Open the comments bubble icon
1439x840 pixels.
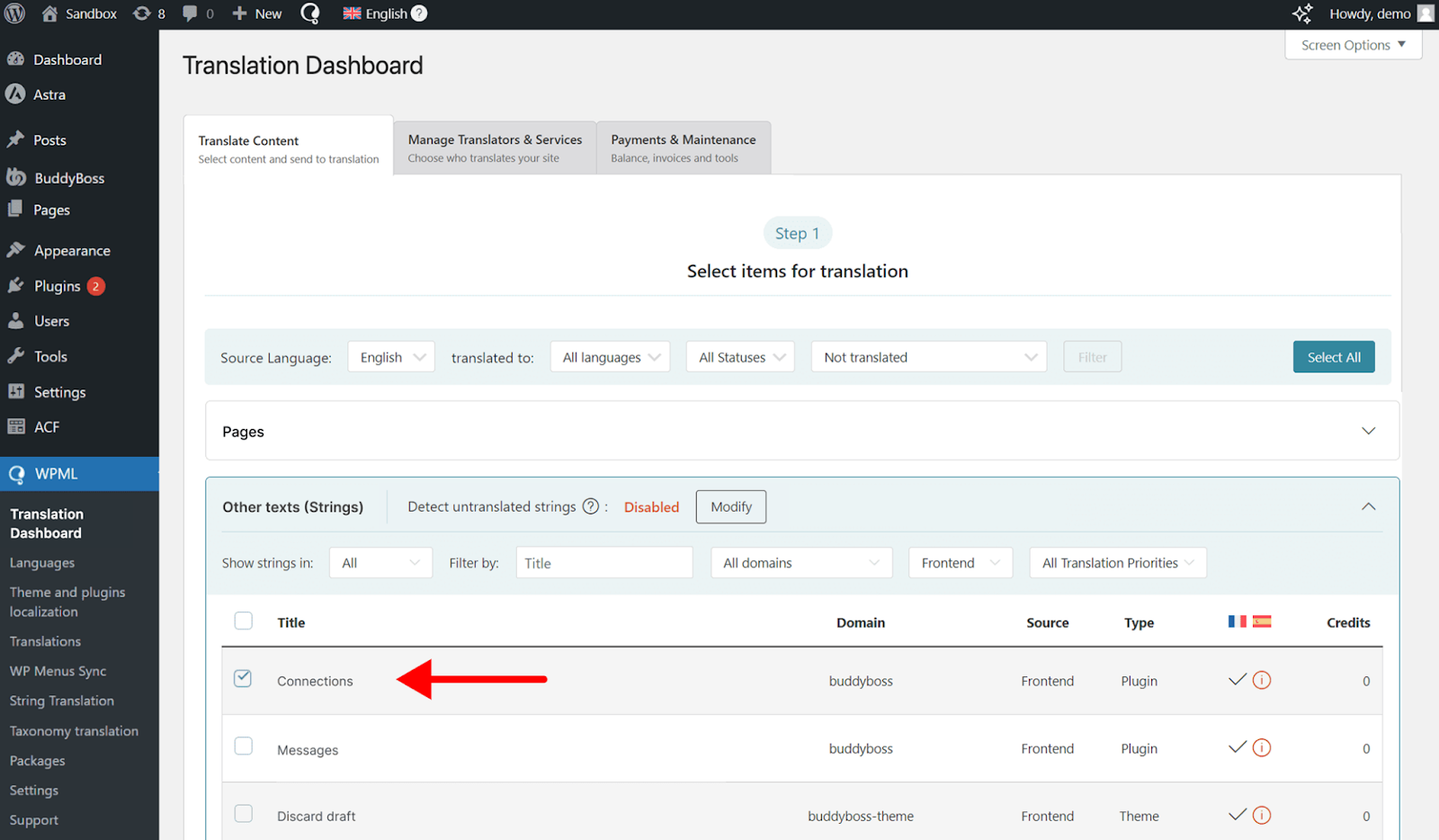(197, 13)
